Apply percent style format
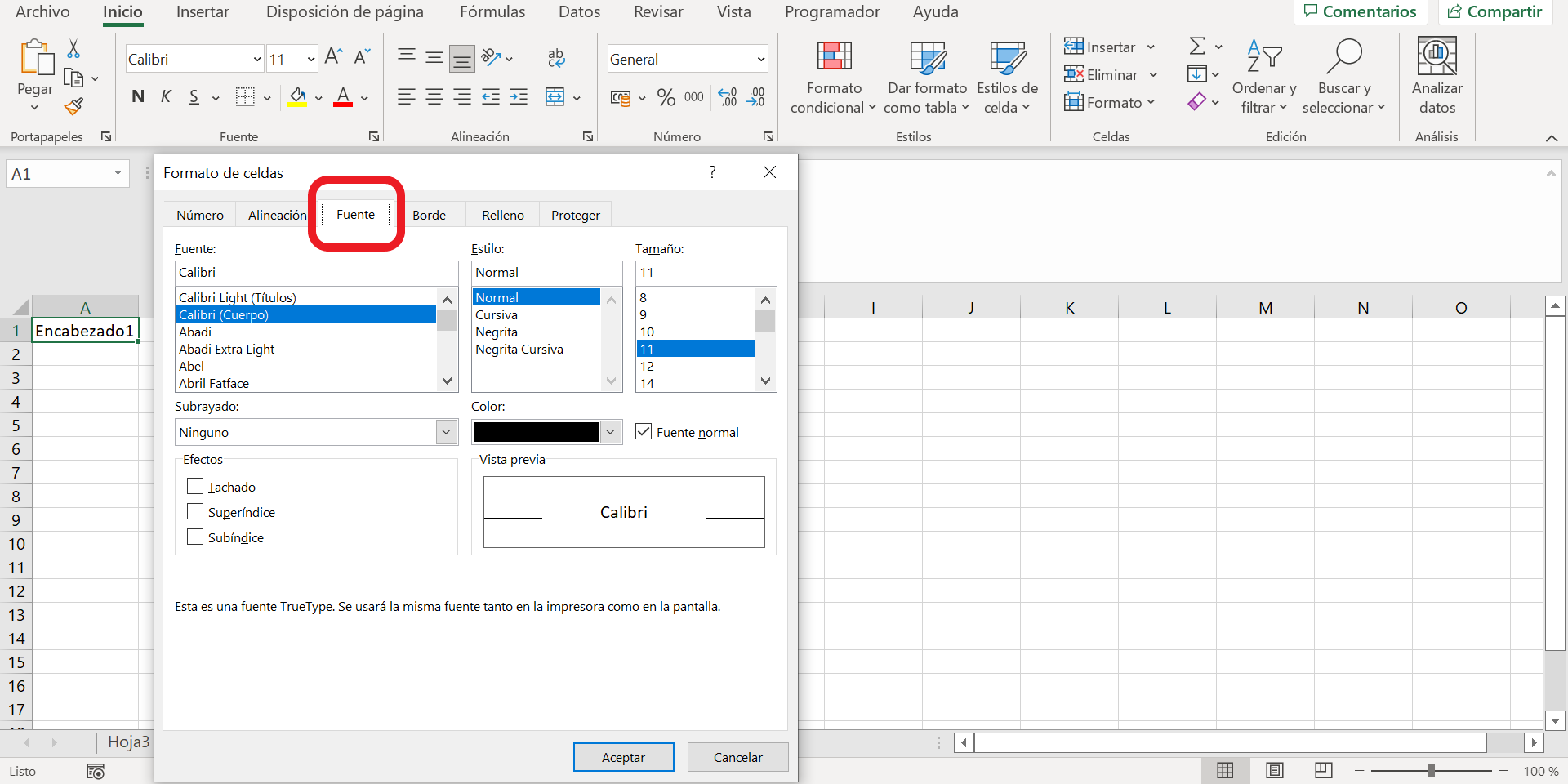Screen dimensions: 1568x784 [x=666, y=97]
